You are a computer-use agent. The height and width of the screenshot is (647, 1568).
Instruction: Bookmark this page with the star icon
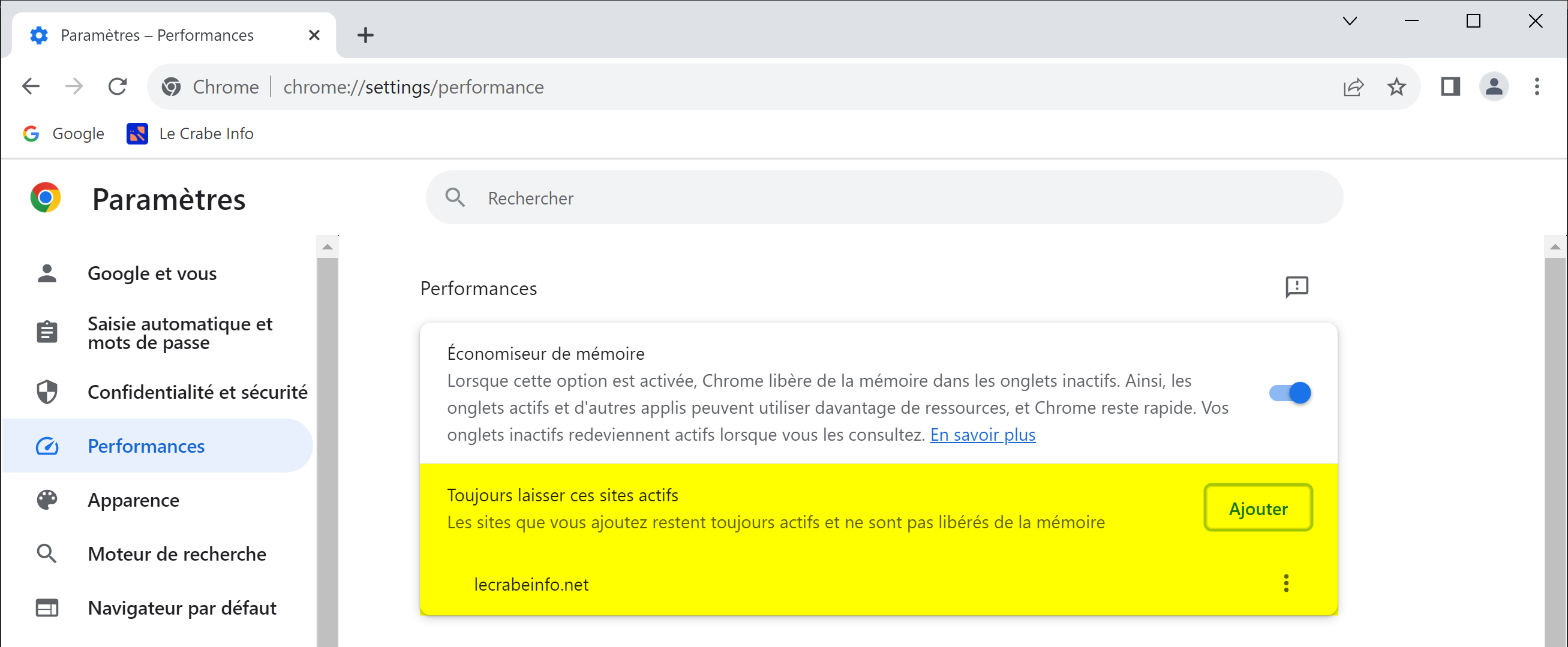tap(1396, 87)
